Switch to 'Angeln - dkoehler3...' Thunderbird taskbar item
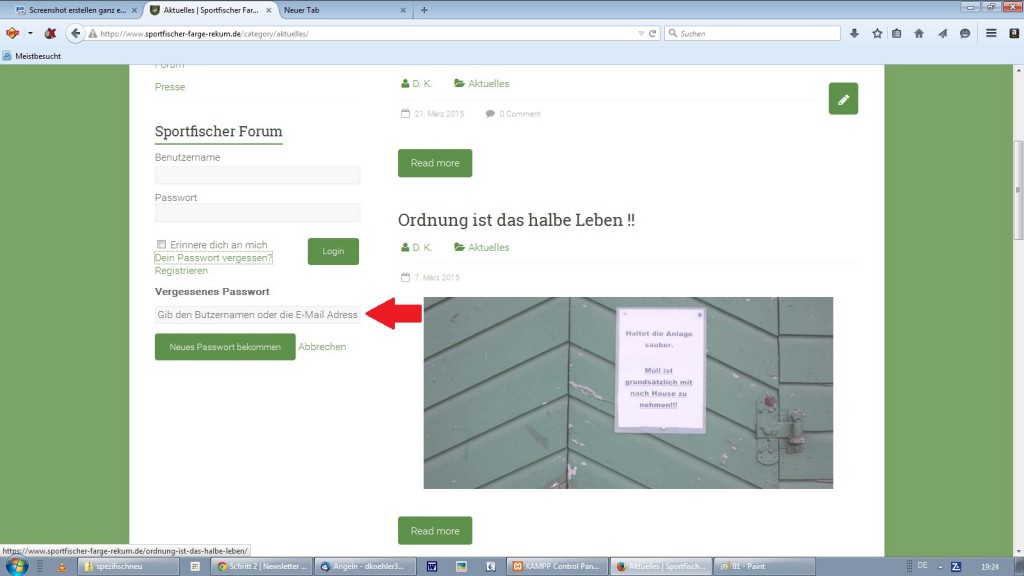Viewport: 1024px width, 576px height. click(364, 566)
